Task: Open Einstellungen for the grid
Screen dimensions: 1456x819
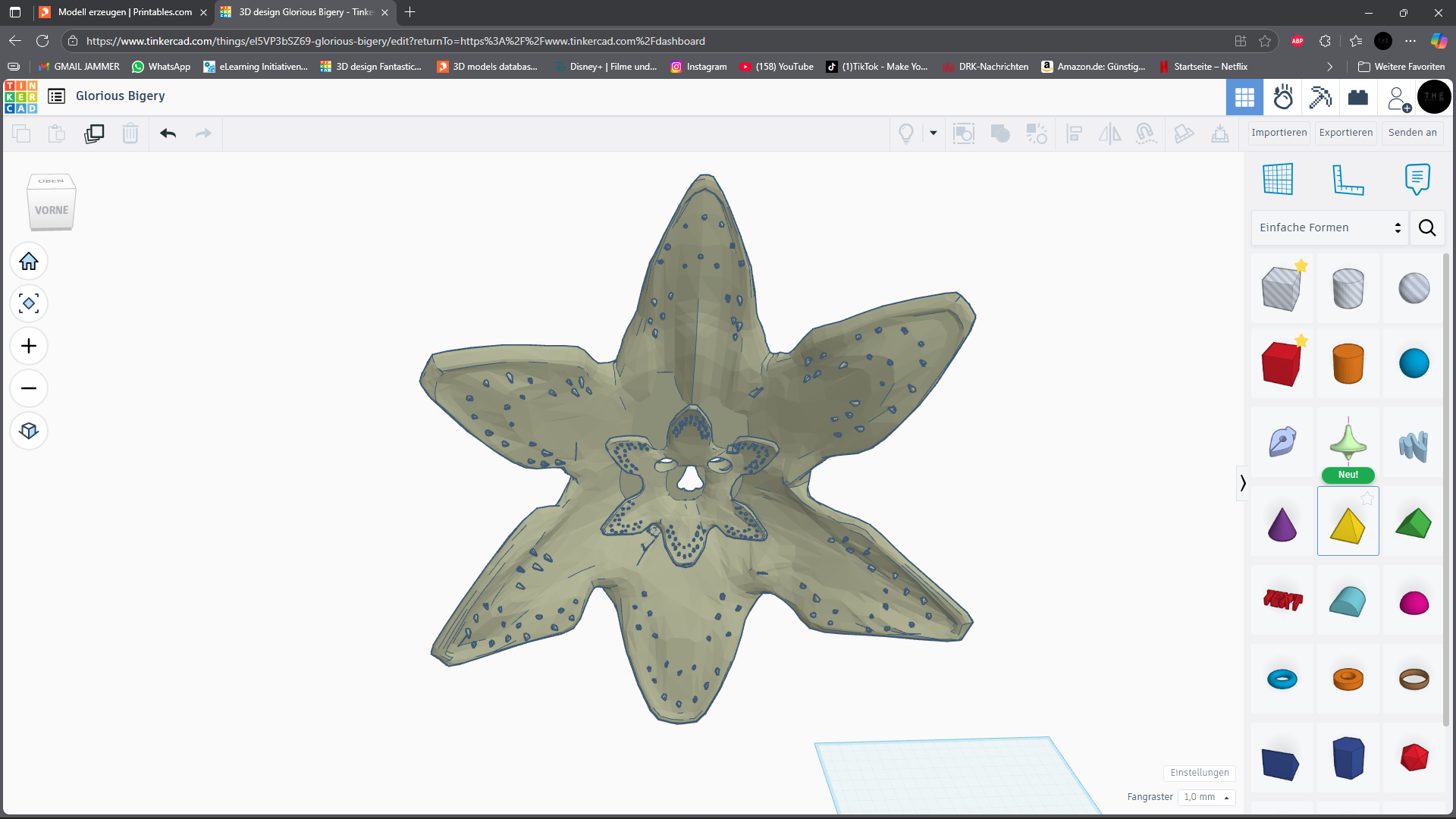Action: [x=1199, y=773]
